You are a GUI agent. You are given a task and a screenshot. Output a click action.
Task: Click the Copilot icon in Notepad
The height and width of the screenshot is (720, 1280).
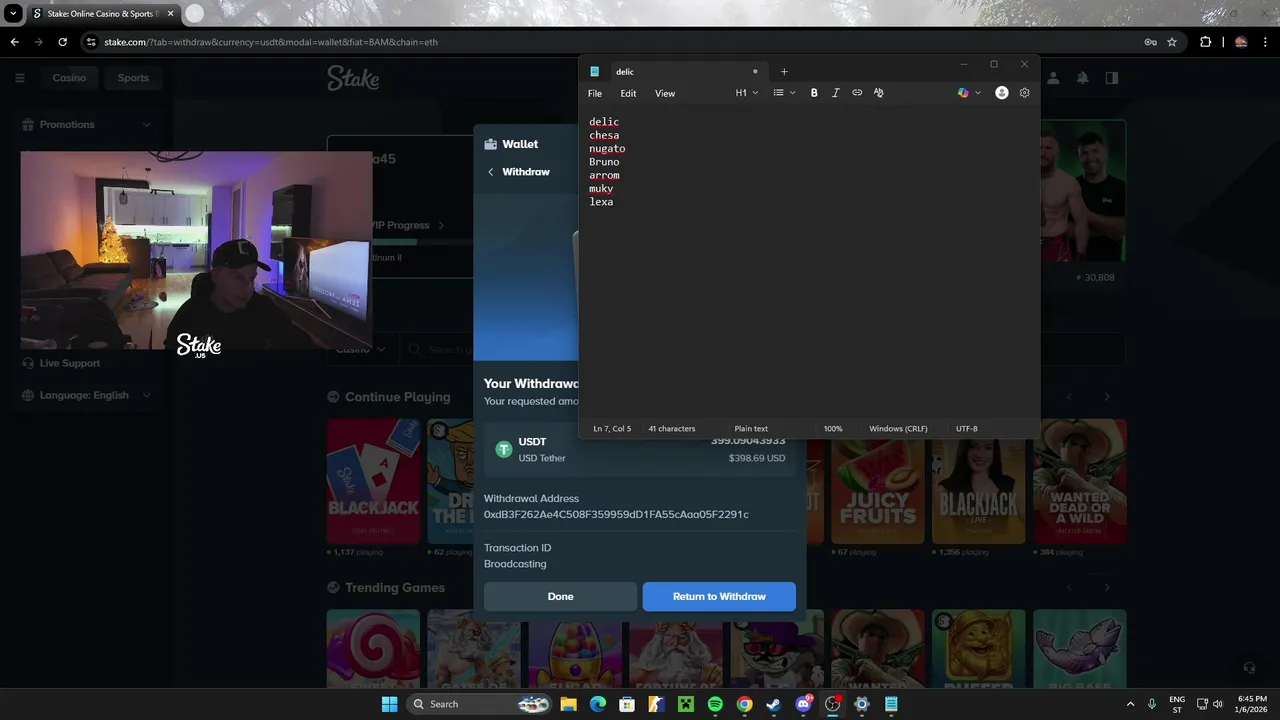[963, 93]
